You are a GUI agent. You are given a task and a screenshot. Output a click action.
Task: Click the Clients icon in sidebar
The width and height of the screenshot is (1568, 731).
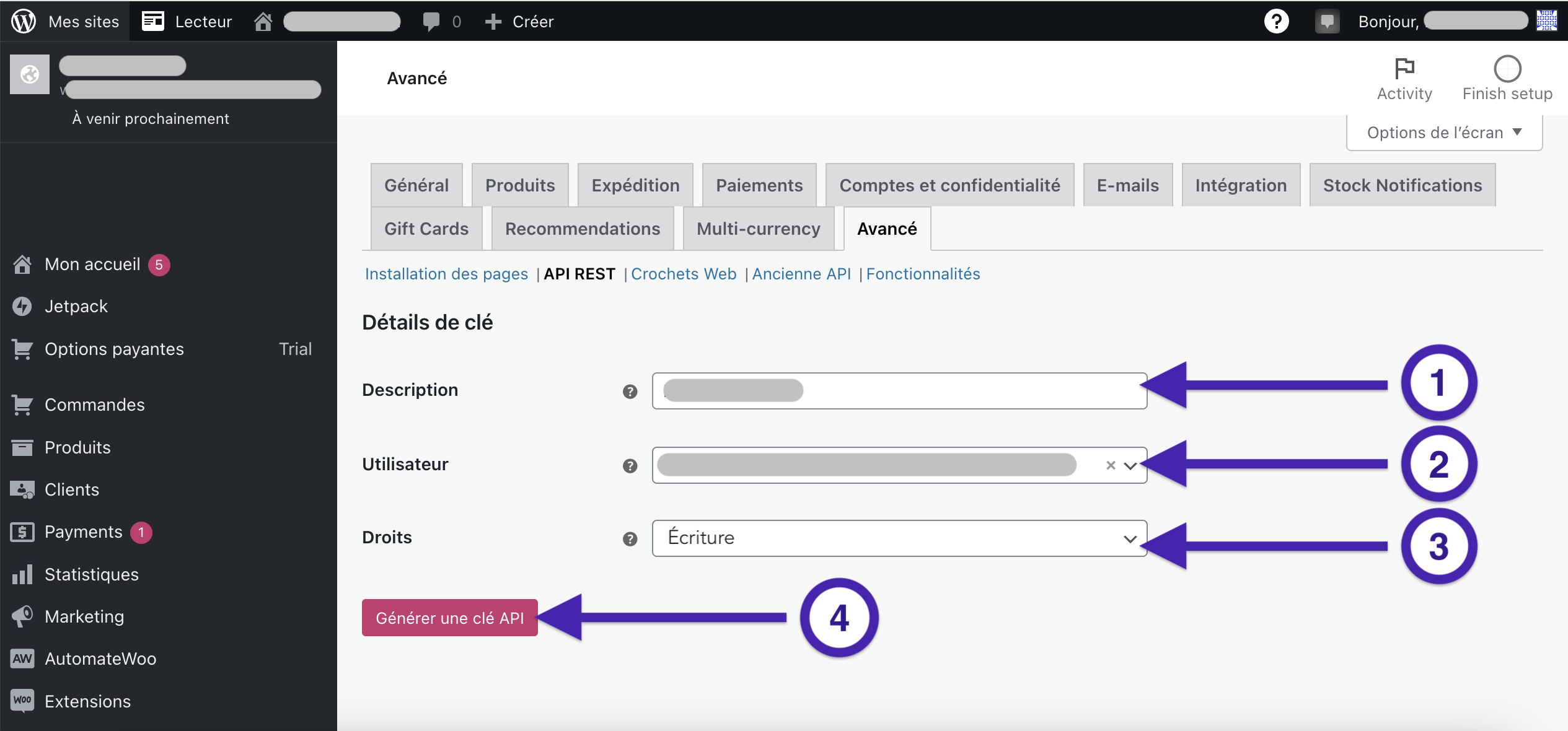22,490
